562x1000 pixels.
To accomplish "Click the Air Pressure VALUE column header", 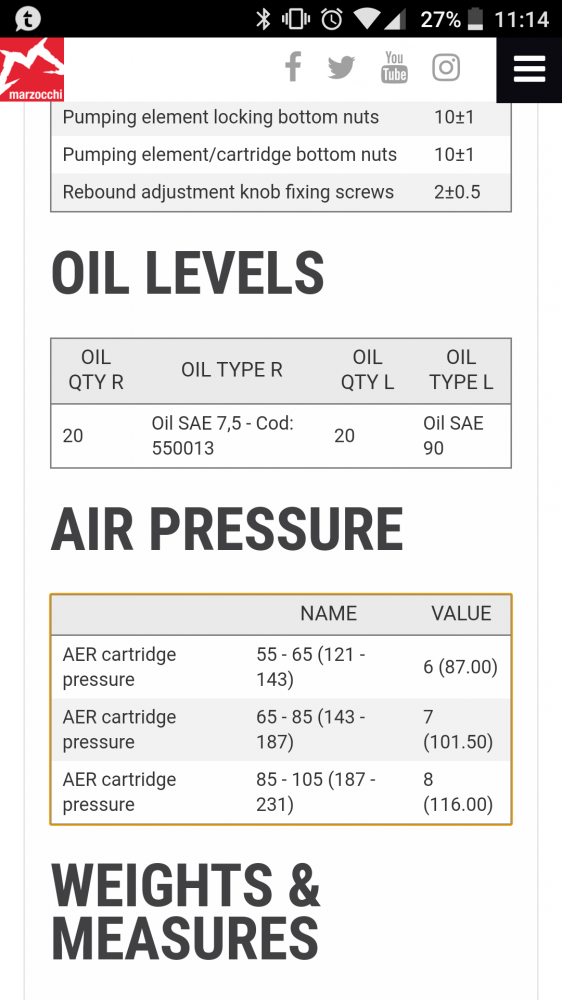I will click(x=461, y=614).
